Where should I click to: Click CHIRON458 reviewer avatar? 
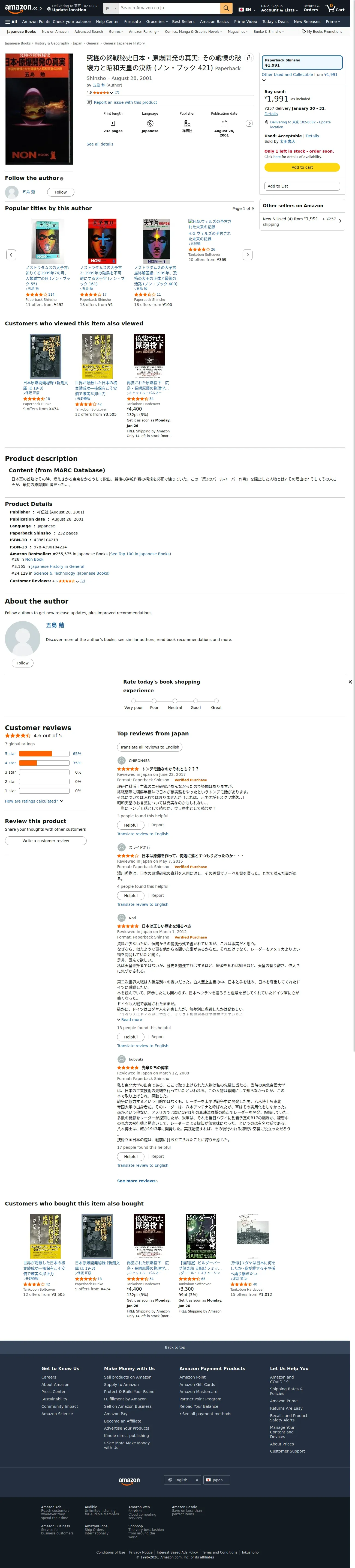pos(122,760)
